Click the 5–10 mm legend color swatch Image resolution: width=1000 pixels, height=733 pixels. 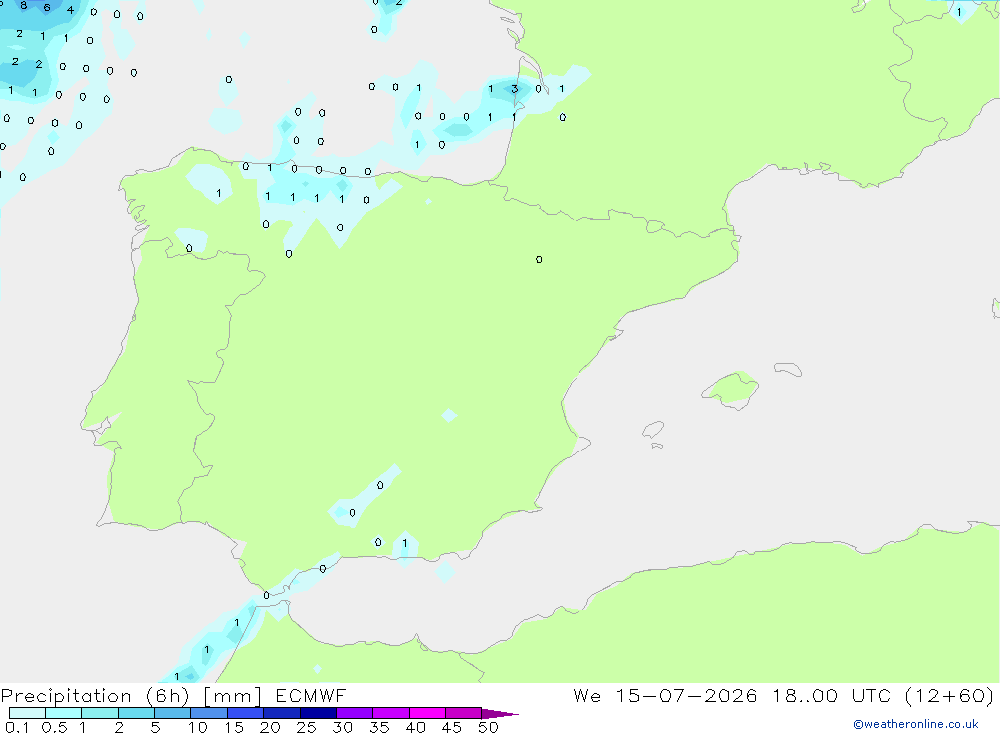[x=172, y=713]
